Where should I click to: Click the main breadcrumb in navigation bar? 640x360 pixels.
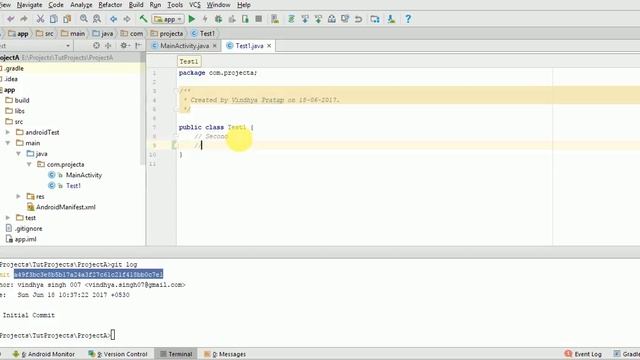coord(73,33)
